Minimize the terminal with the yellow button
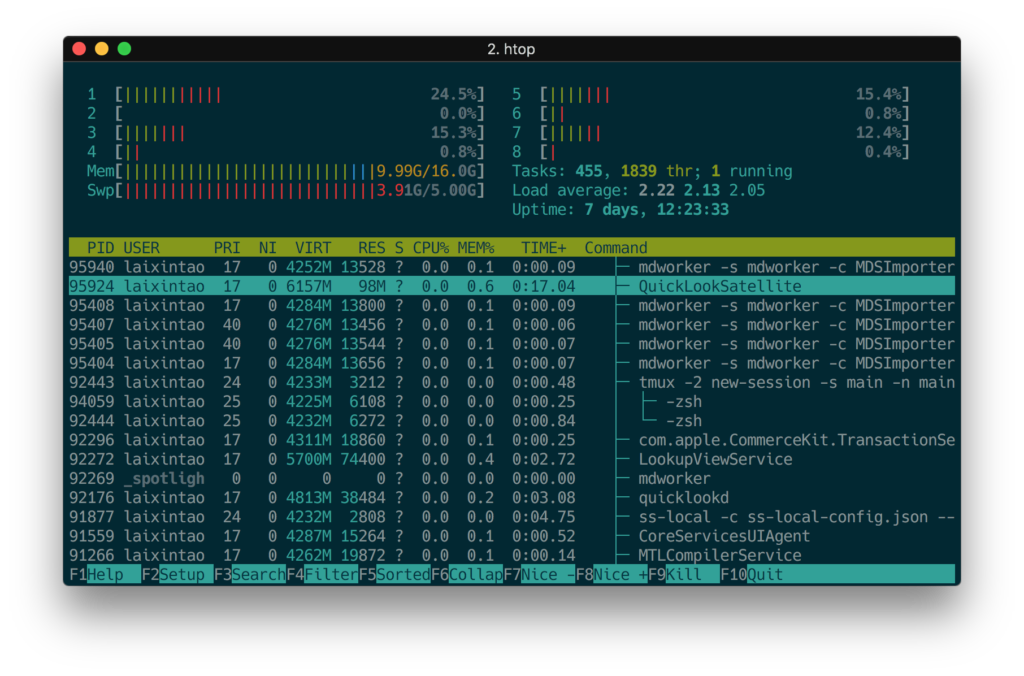The height and width of the screenshot is (676, 1024). pyautogui.click(x=102, y=49)
